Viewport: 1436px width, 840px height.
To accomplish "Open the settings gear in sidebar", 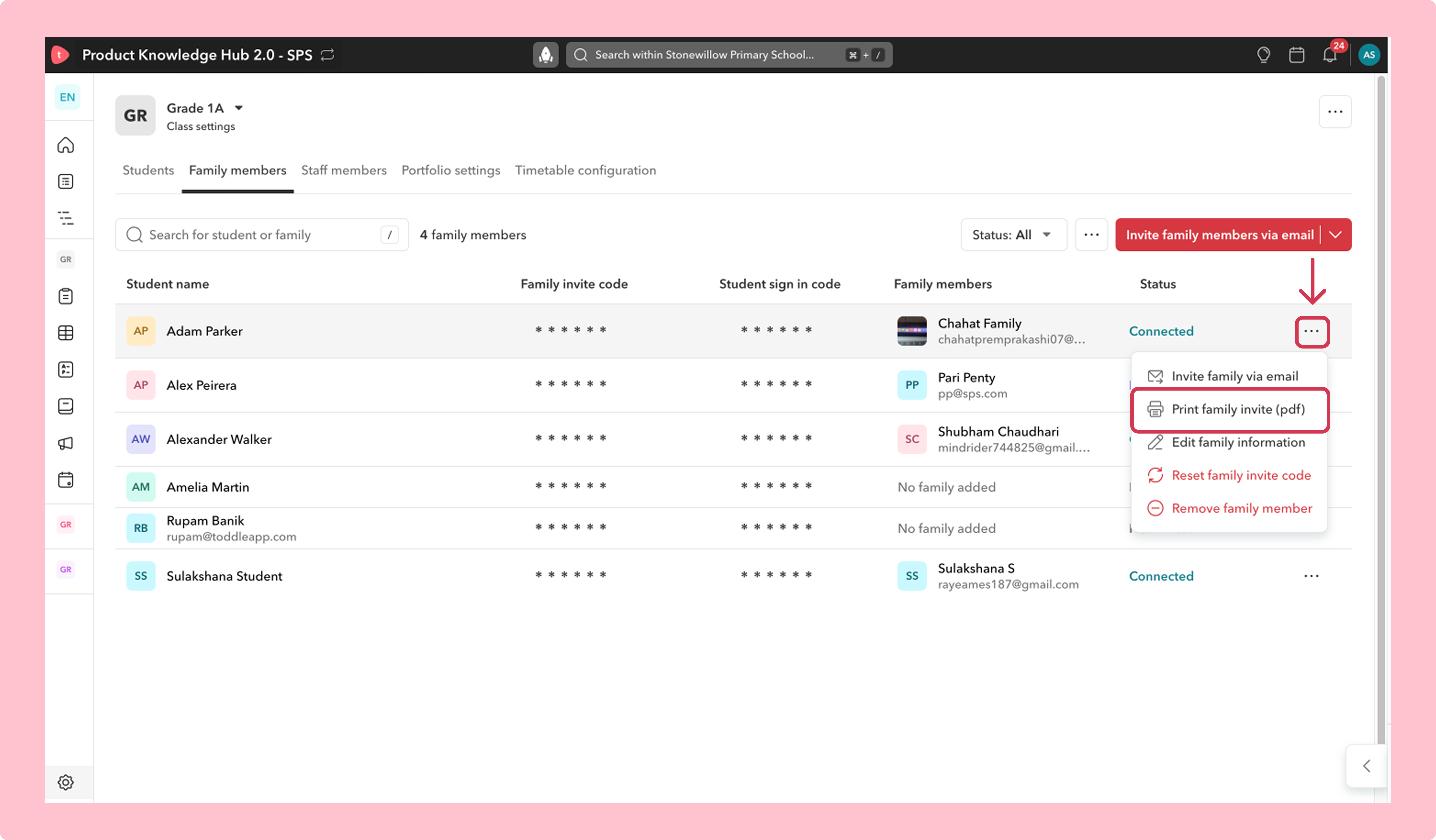I will click(x=65, y=783).
